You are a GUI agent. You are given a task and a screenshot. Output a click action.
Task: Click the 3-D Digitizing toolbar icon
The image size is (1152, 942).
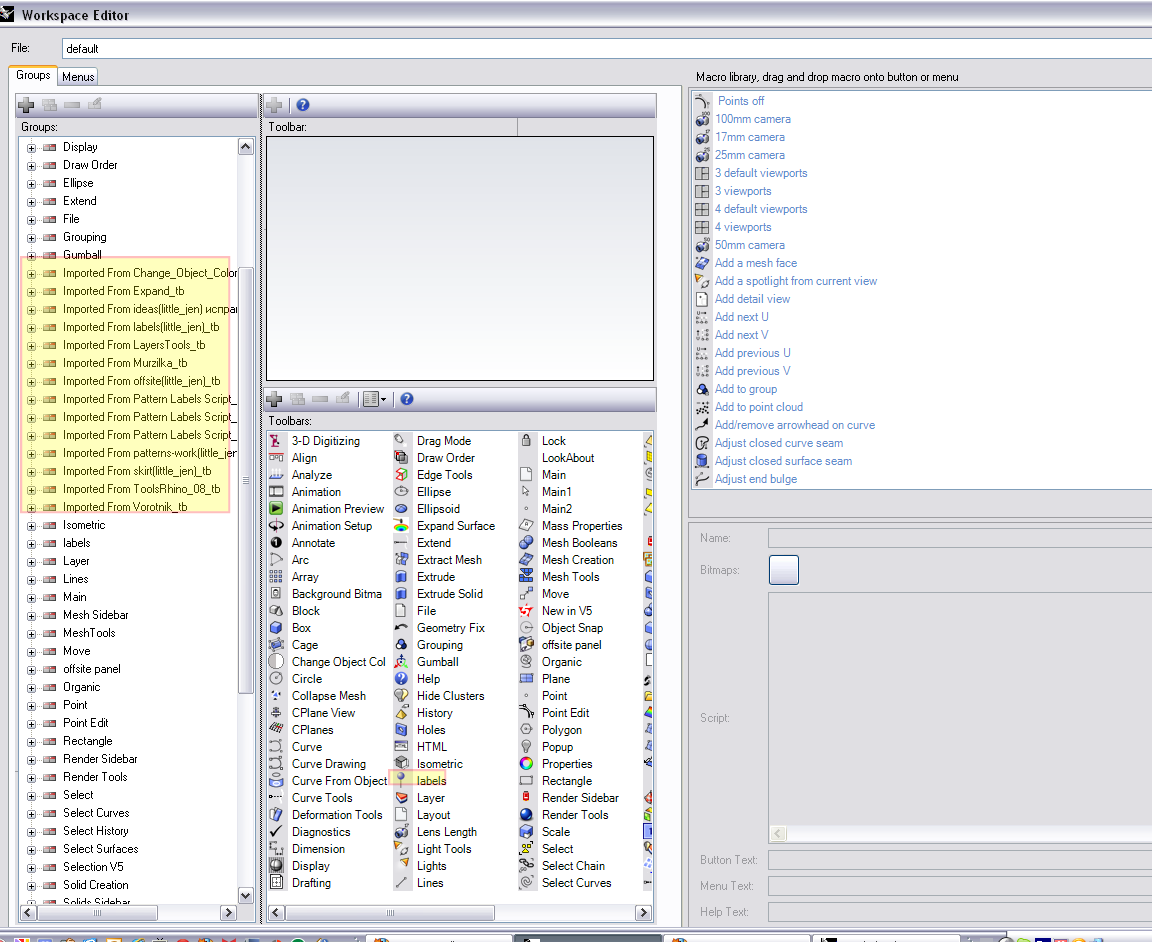(x=276, y=441)
